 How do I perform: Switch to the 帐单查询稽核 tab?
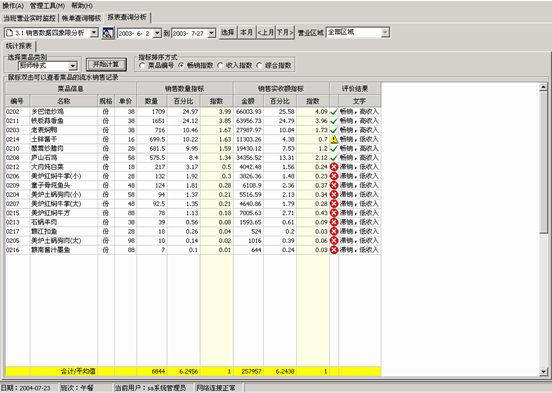[81, 18]
